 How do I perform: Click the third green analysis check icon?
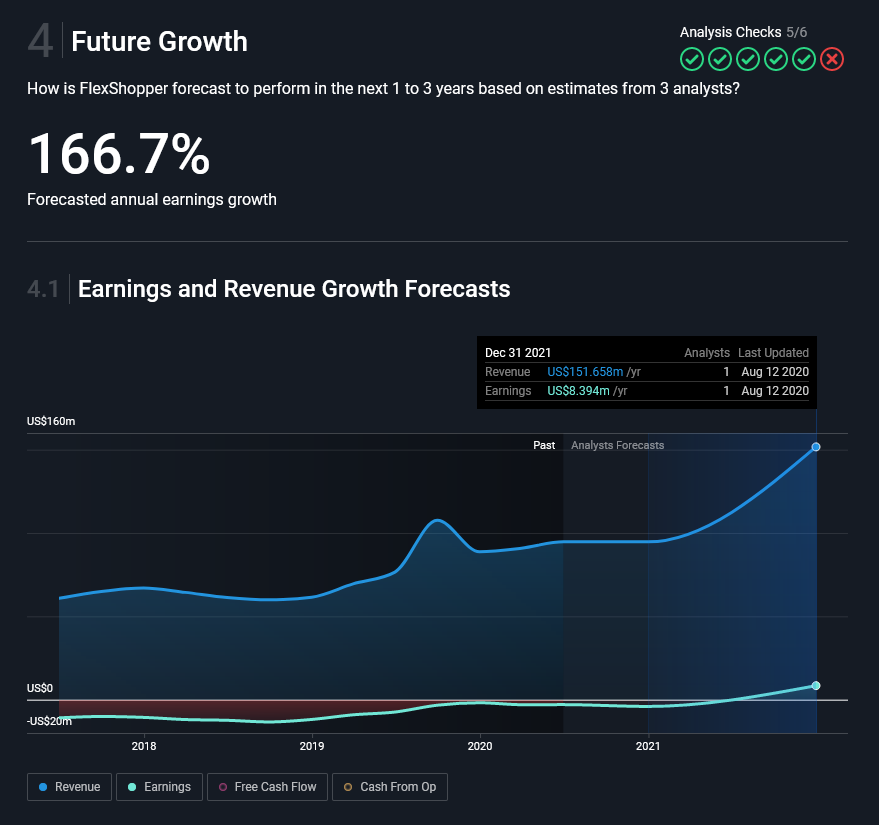(x=748, y=59)
